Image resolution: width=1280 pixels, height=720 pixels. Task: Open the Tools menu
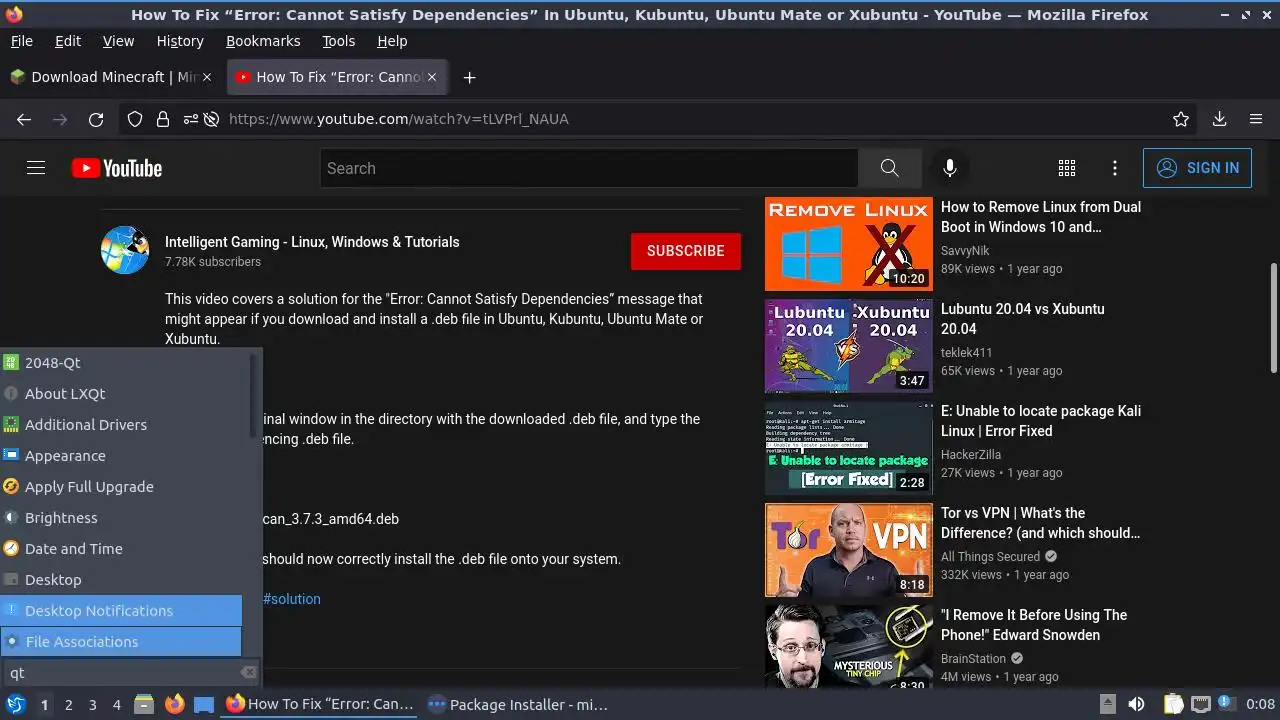[338, 41]
